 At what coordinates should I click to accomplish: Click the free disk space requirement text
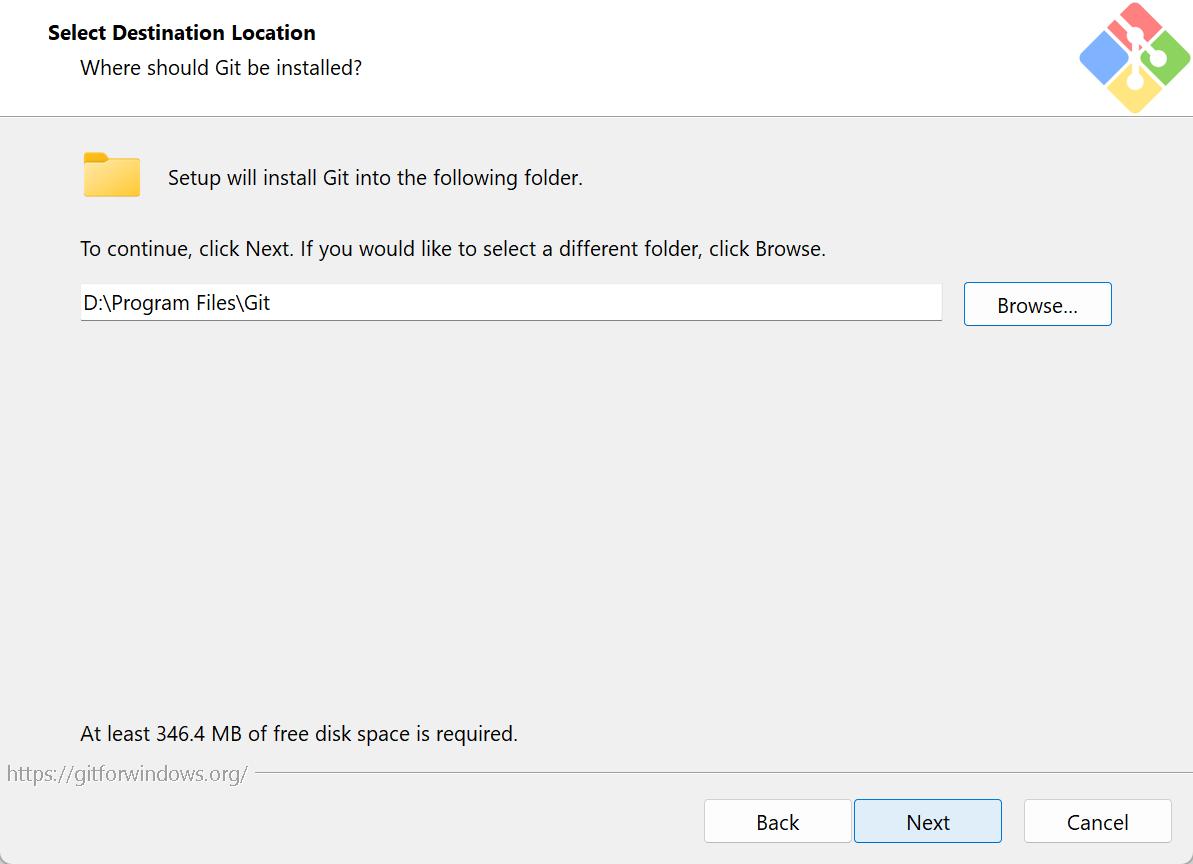point(298,734)
